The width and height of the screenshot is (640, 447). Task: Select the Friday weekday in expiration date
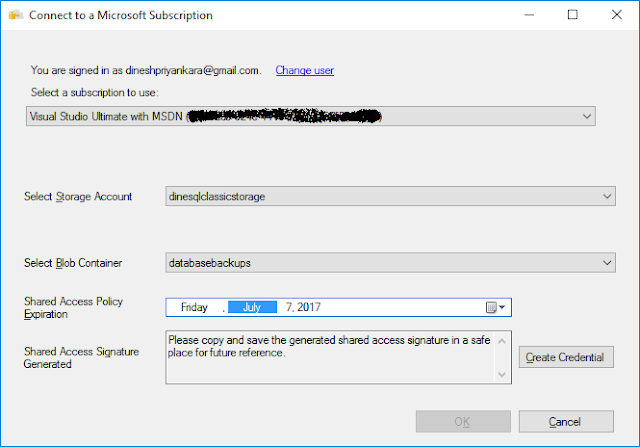pyautogui.click(x=194, y=308)
